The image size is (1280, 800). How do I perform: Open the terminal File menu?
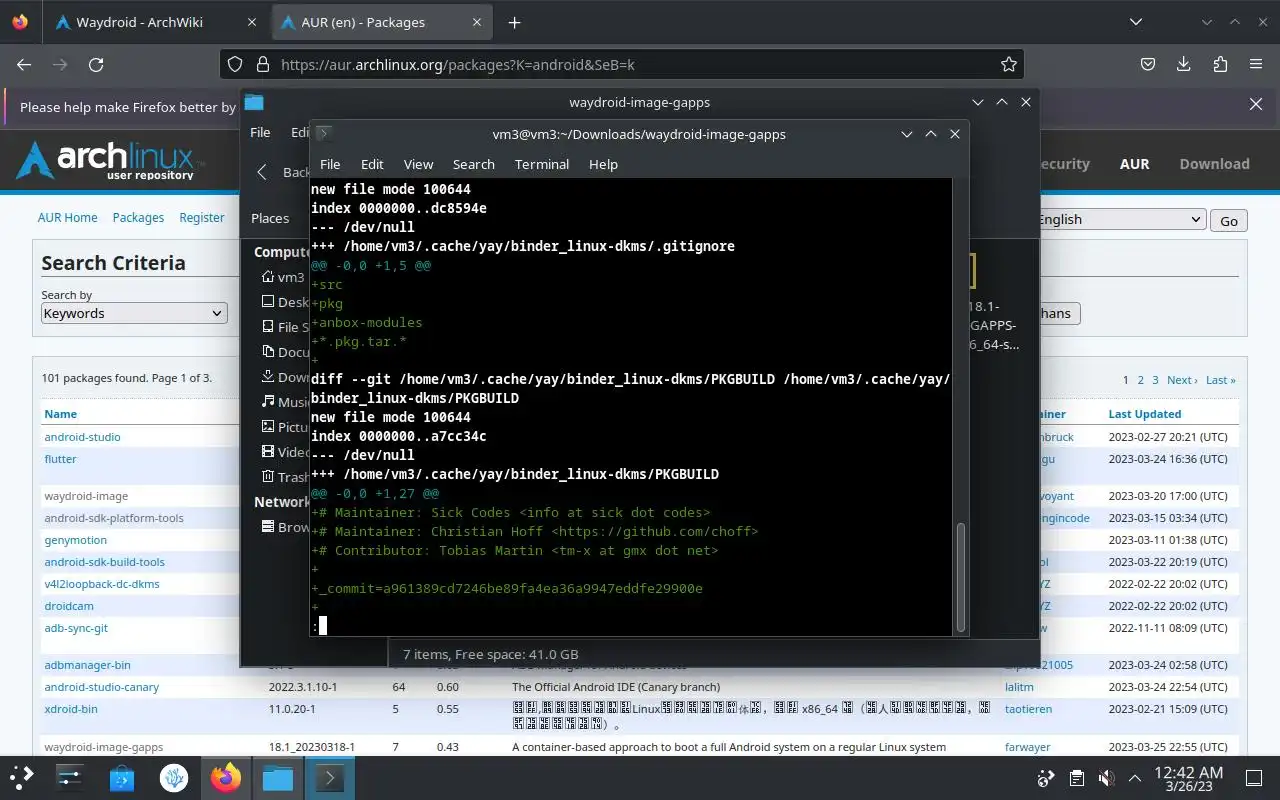tap(330, 164)
